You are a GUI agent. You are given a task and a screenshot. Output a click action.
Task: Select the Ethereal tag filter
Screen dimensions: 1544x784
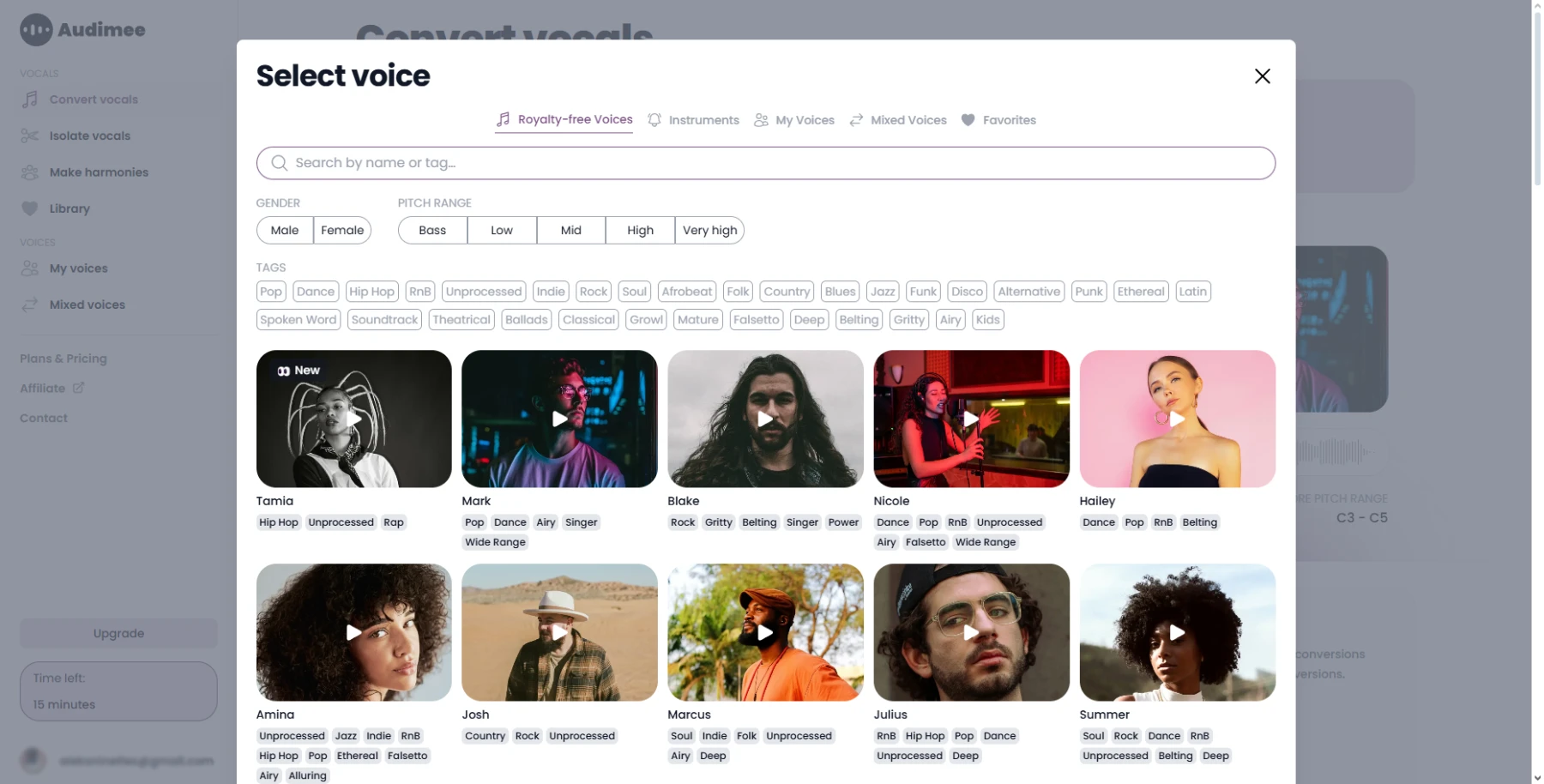(1141, 292)
